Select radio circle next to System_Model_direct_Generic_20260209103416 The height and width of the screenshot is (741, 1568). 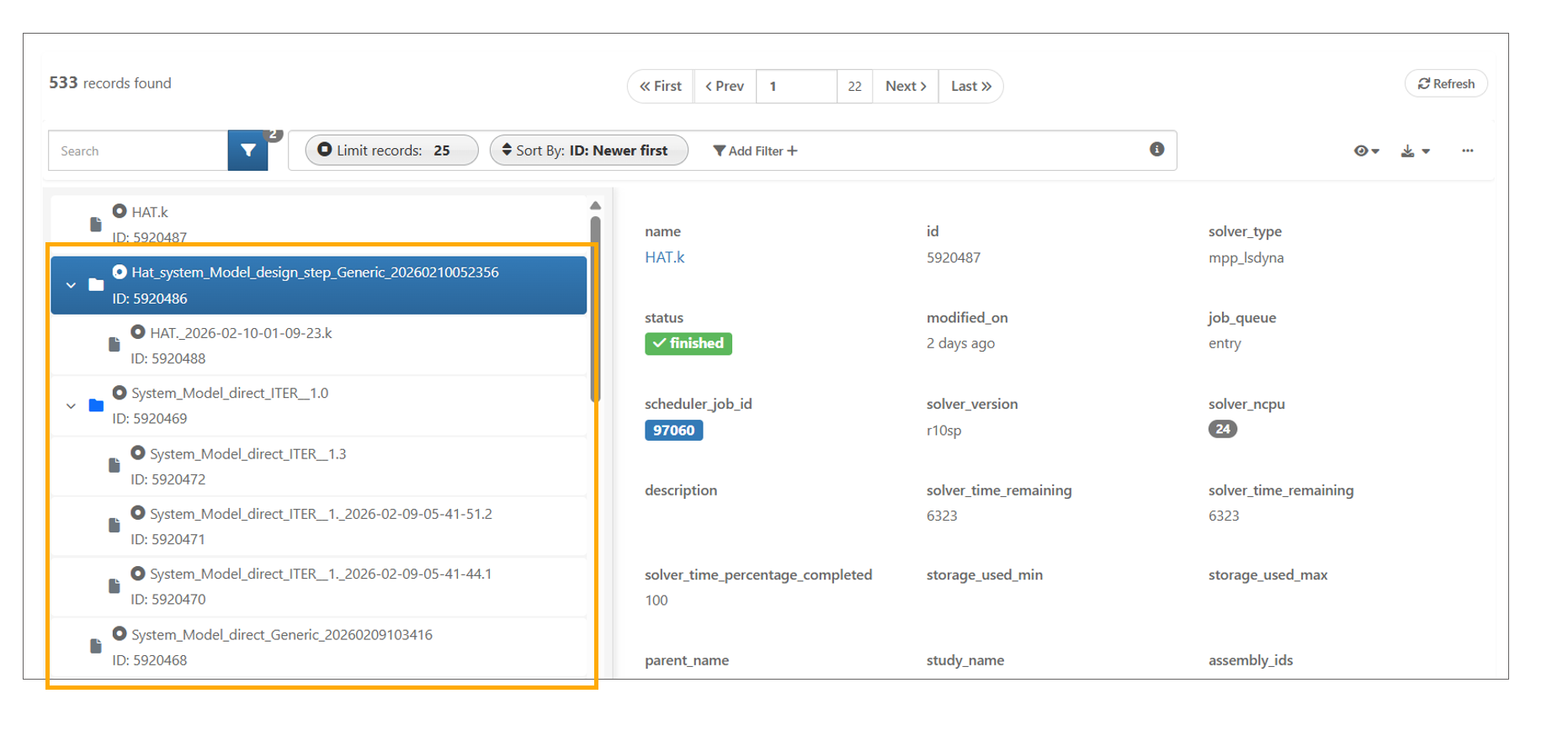(x=120, y=633)
